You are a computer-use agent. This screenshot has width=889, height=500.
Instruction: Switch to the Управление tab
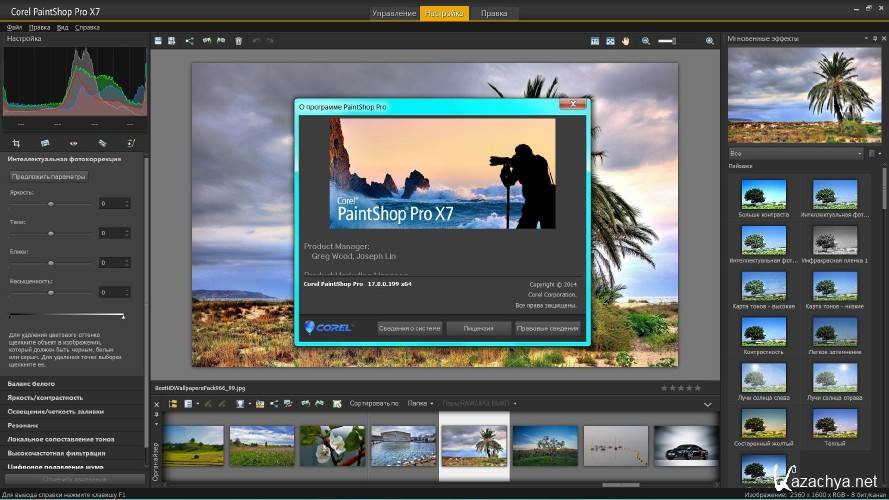[x=394, y=13]
